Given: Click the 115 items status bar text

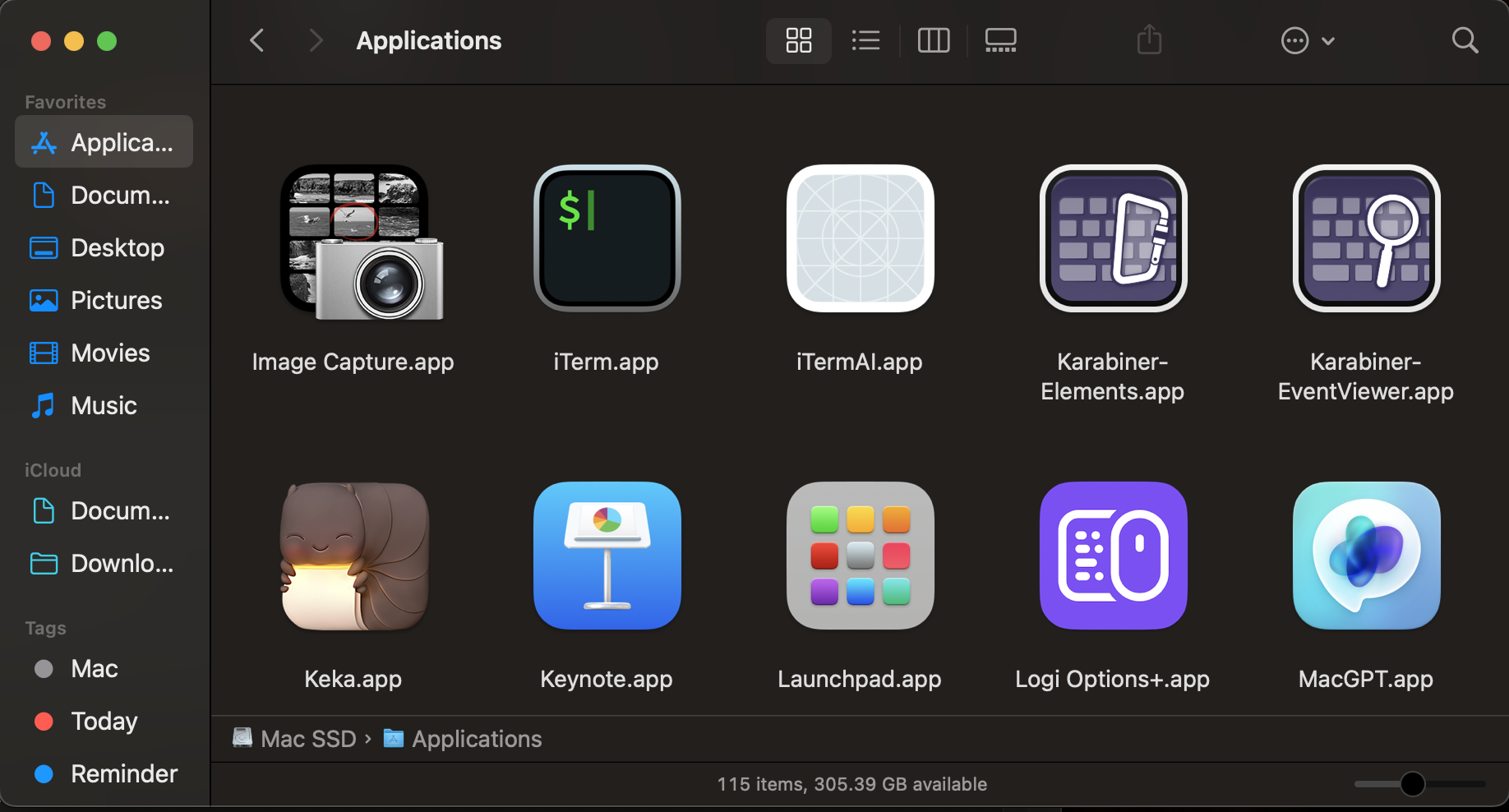Looking at the screenshot, I should (x=852, y=784).
